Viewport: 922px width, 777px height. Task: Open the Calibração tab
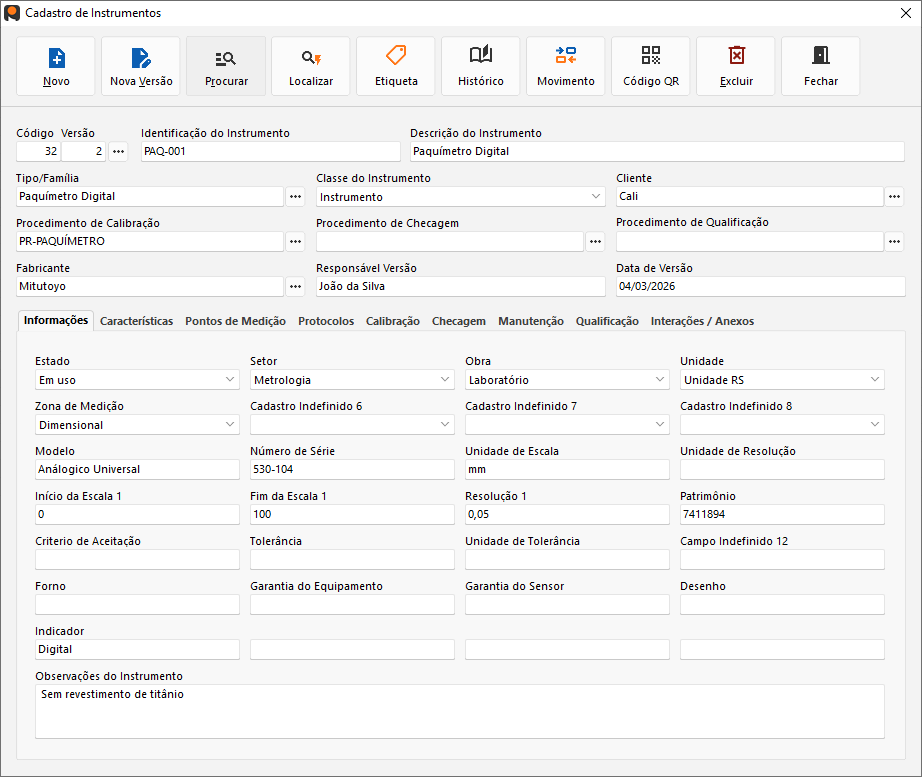(392, 321)
